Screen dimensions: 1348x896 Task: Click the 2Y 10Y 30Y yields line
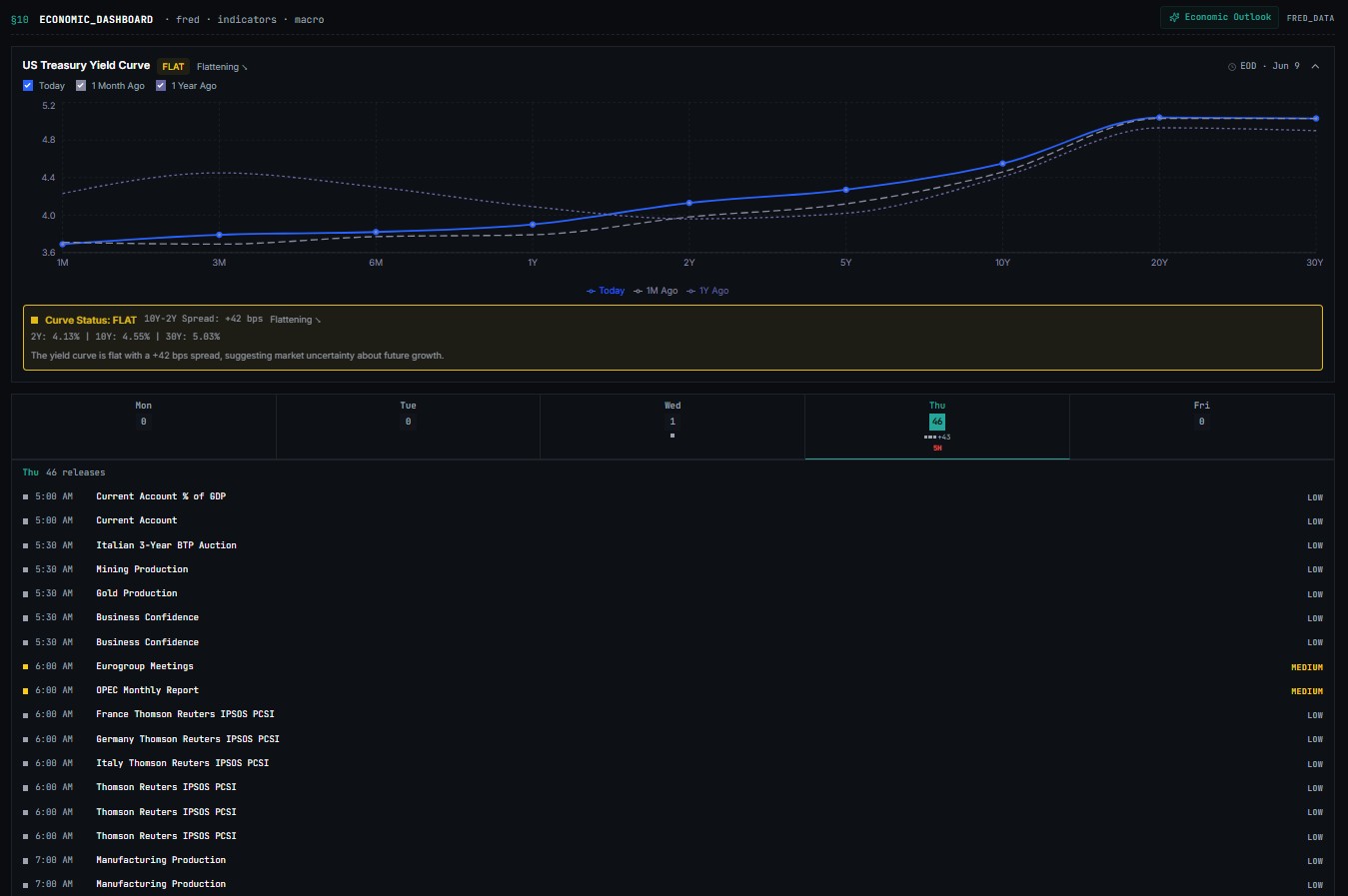[125, 337]
